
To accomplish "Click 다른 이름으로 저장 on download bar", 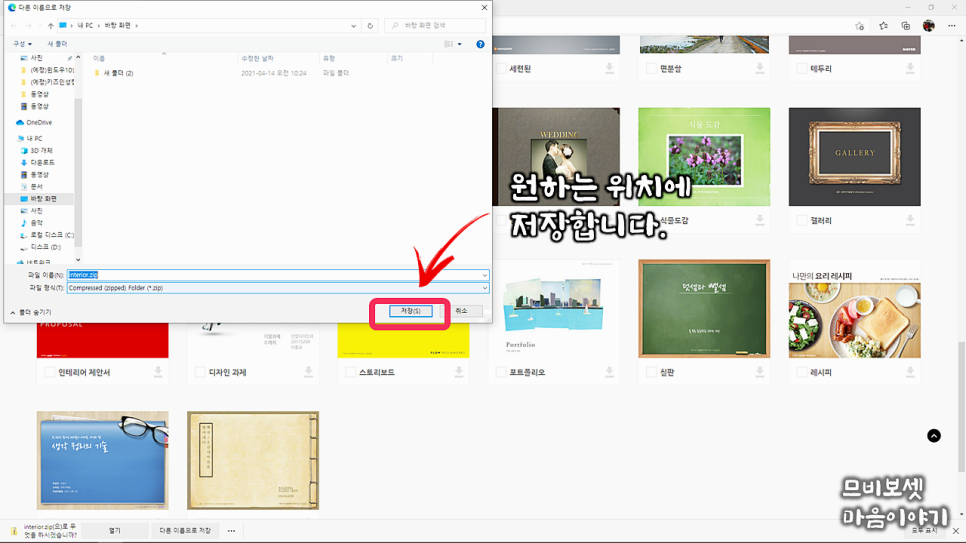I will 185,531.
